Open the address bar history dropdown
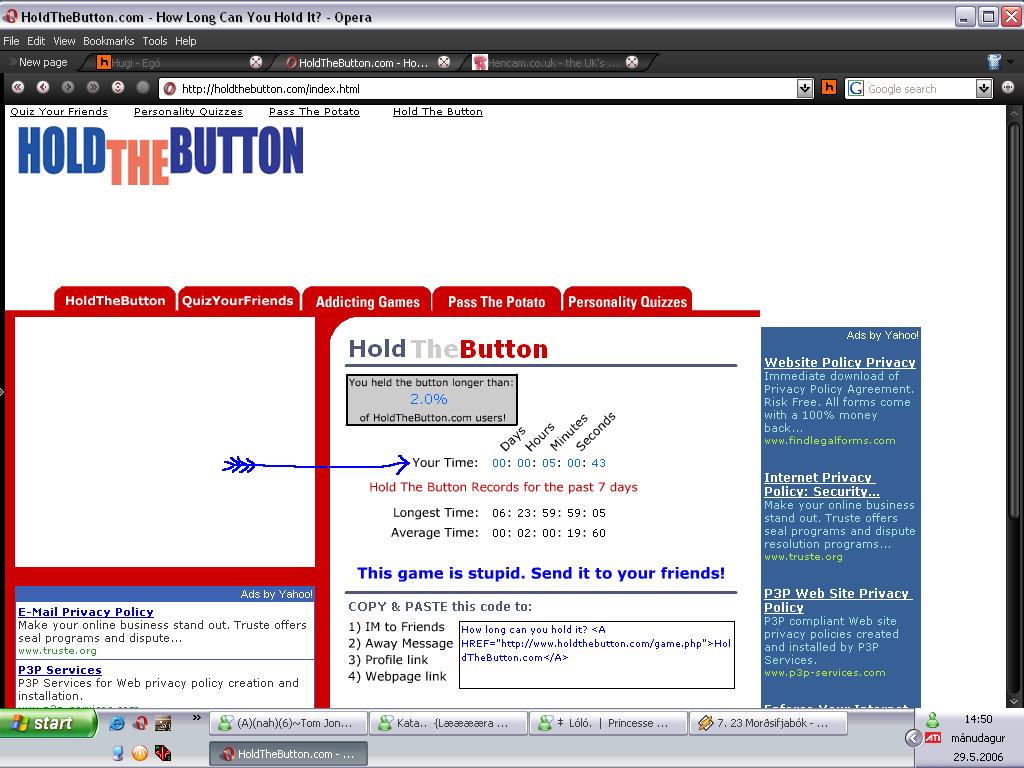Screen dimensions: 1024x768 coord(805,88)
